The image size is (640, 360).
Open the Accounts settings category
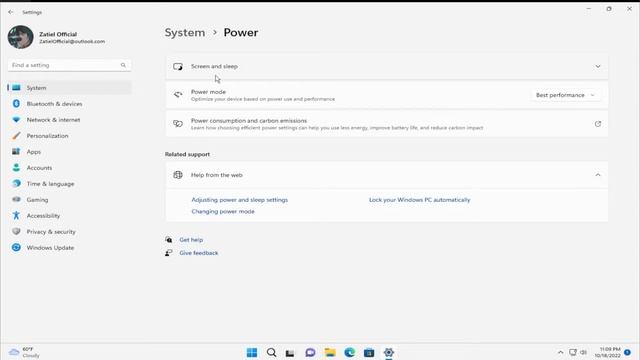[69, 167]
